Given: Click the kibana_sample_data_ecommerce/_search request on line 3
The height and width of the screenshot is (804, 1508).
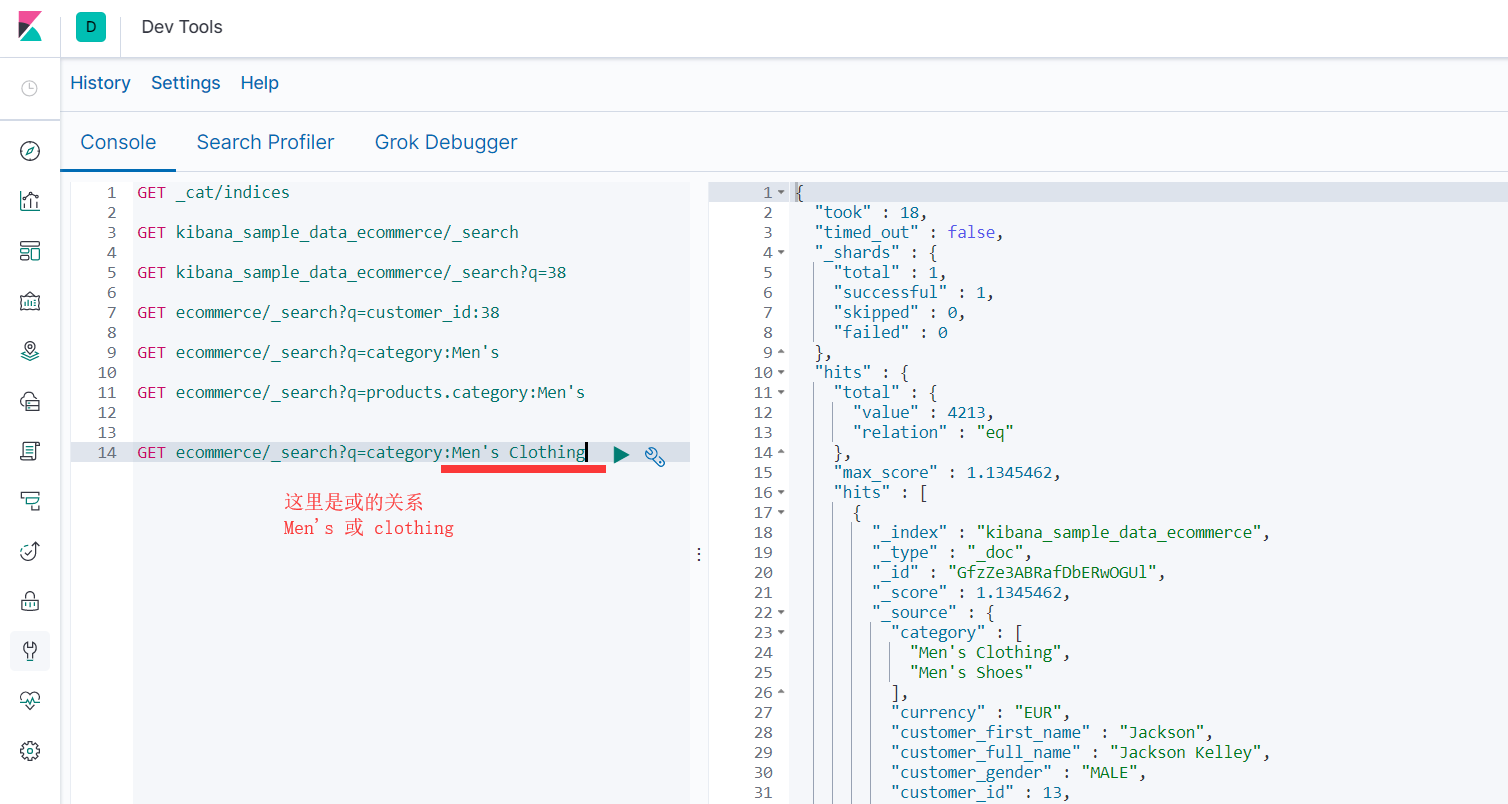Looking at the screenshot, I should tap(328, 232).
